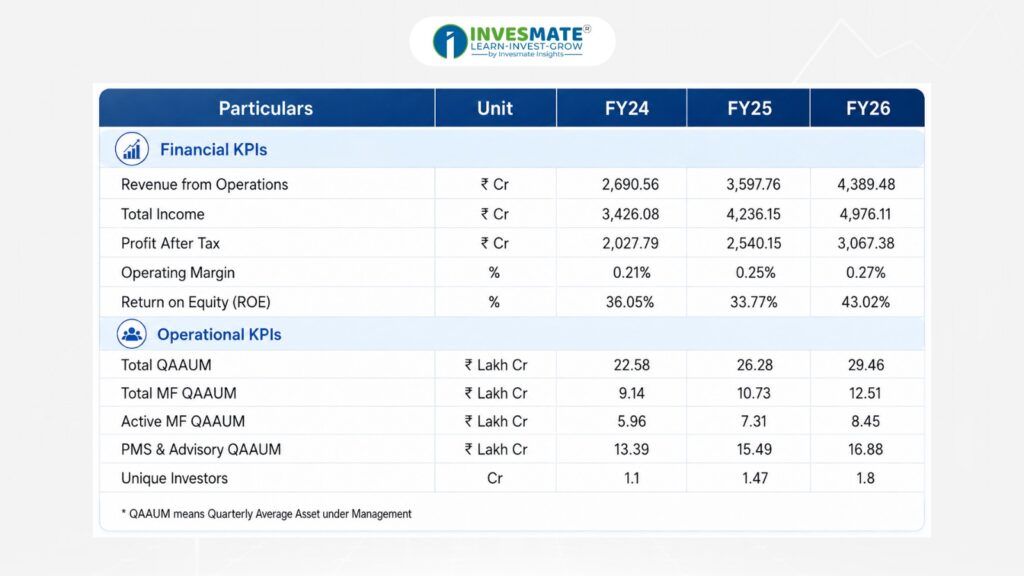Click the PMS & Advisory QAAUM label
The width and height of the screenshot is (1024, 576).
click(201, 449)
